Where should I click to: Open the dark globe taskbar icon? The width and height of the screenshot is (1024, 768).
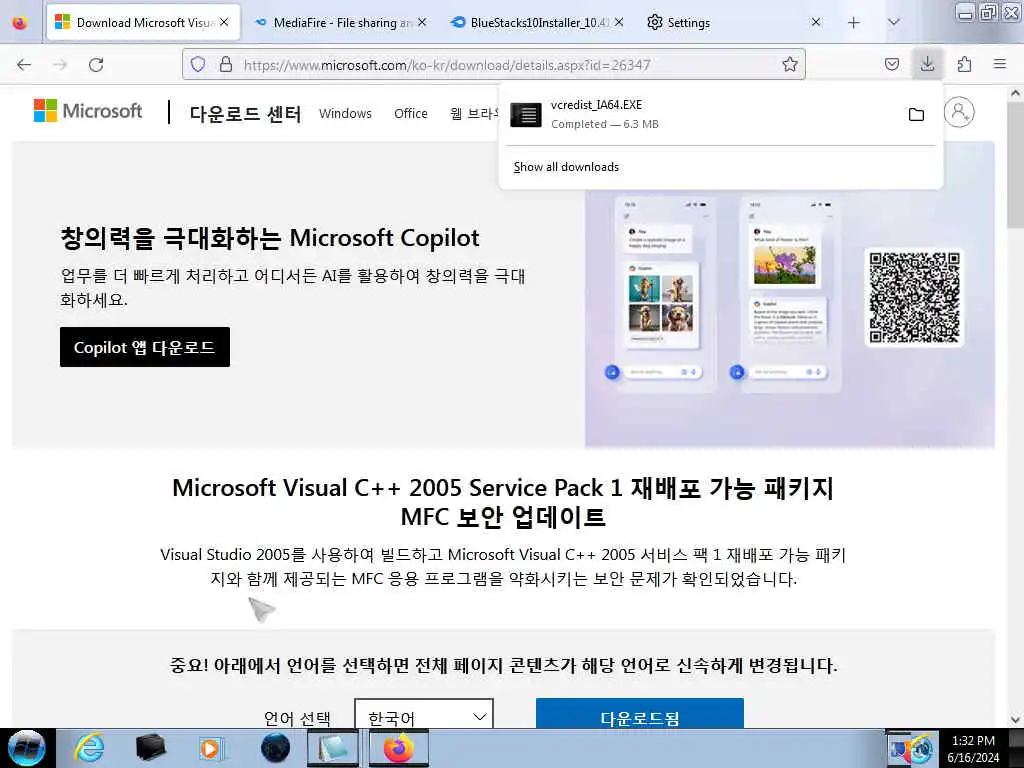pos(275,748)
